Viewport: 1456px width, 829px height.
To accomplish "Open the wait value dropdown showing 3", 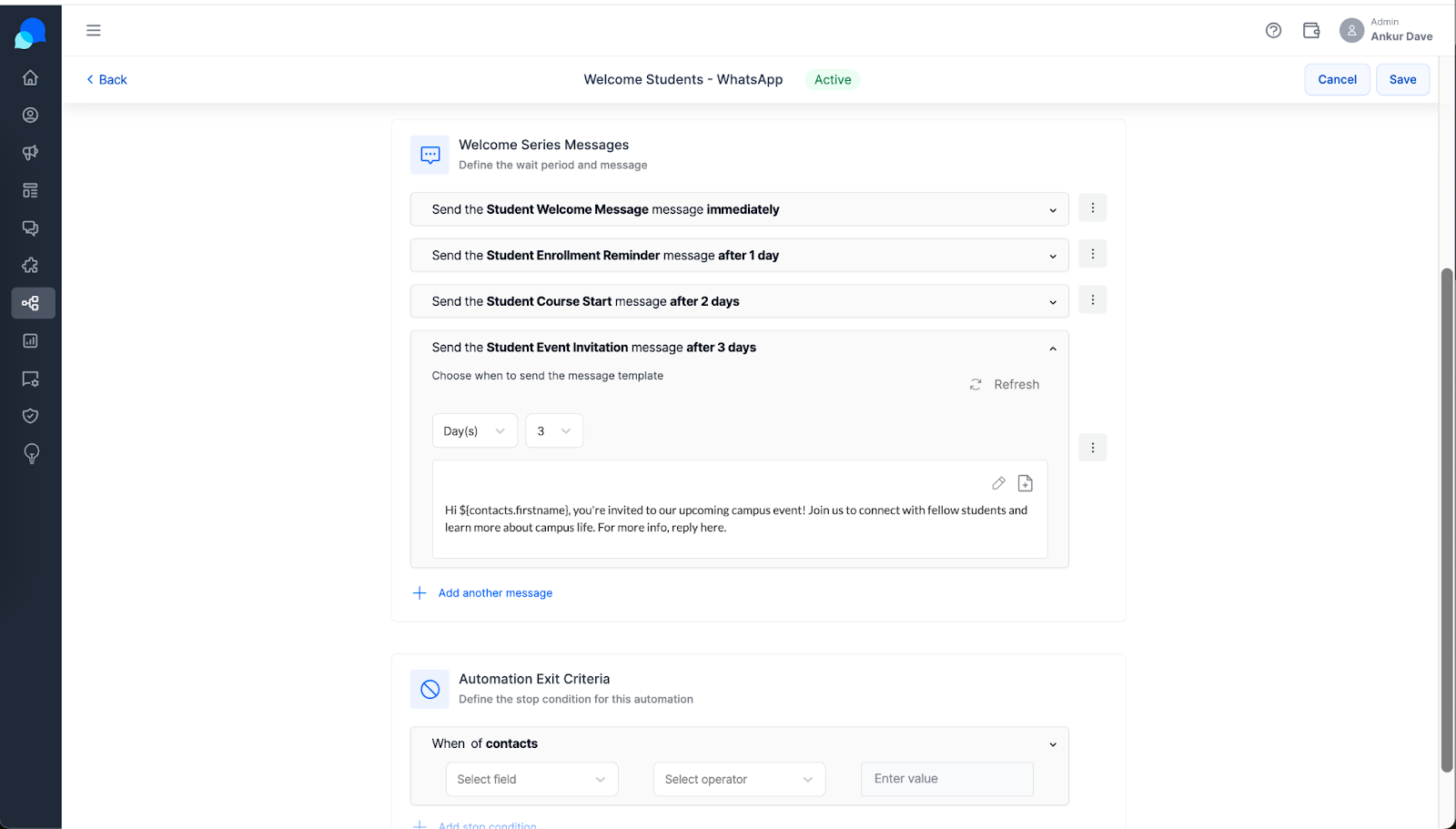I will [554, 431].
